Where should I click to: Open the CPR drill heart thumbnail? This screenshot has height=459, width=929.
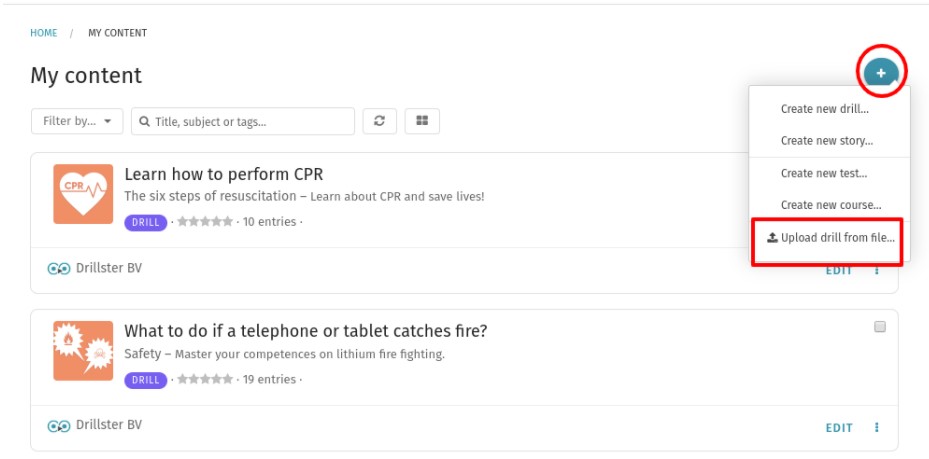click(83, 194)
